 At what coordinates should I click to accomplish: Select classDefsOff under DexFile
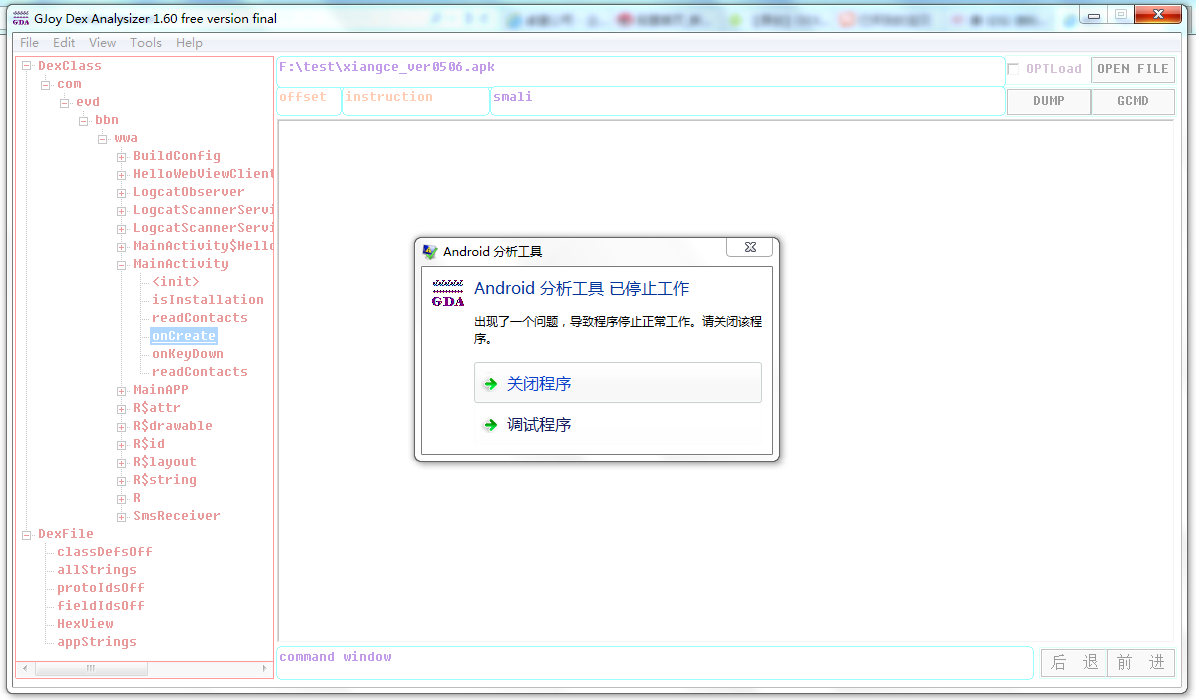[104, 551]
